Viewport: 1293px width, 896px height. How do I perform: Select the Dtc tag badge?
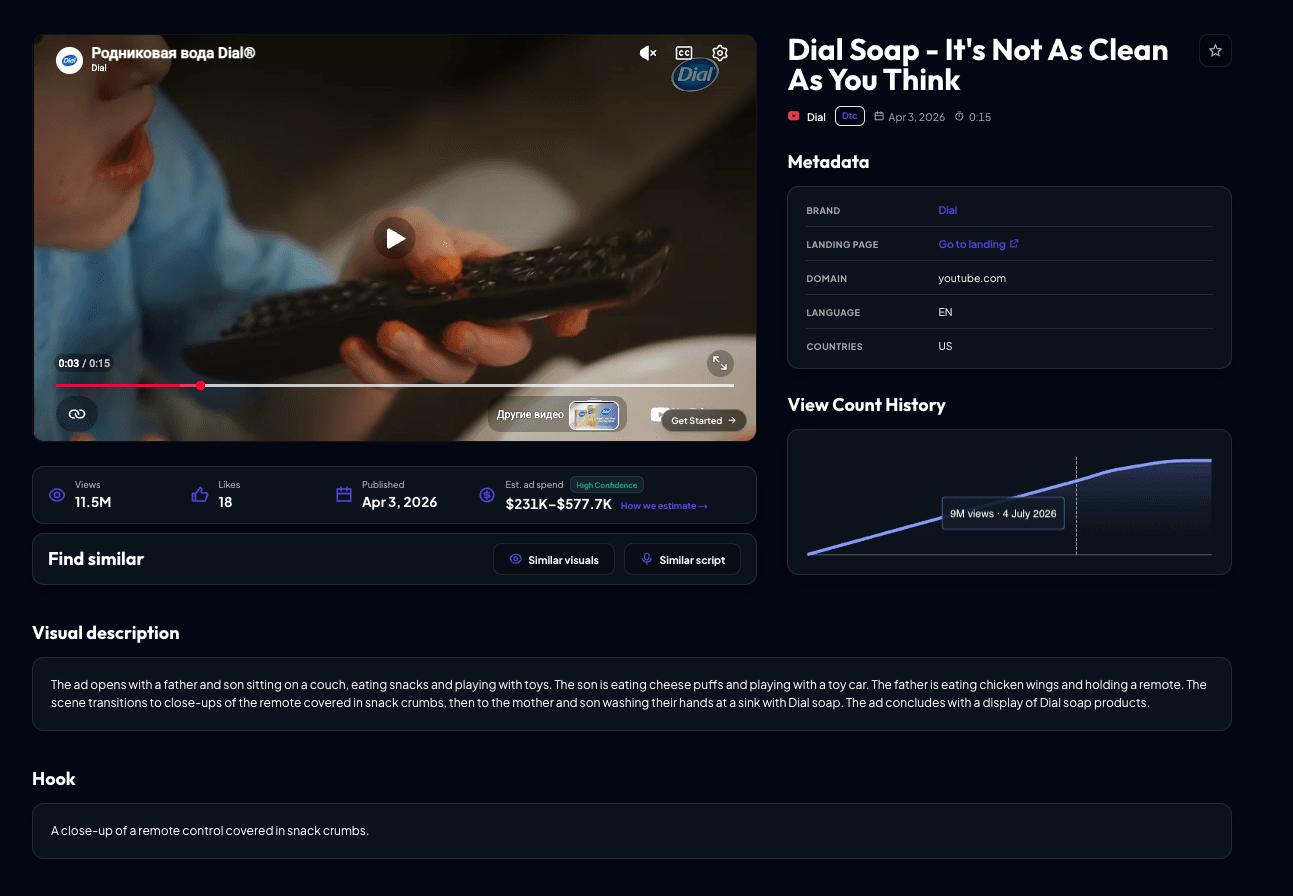pos(850,116)
